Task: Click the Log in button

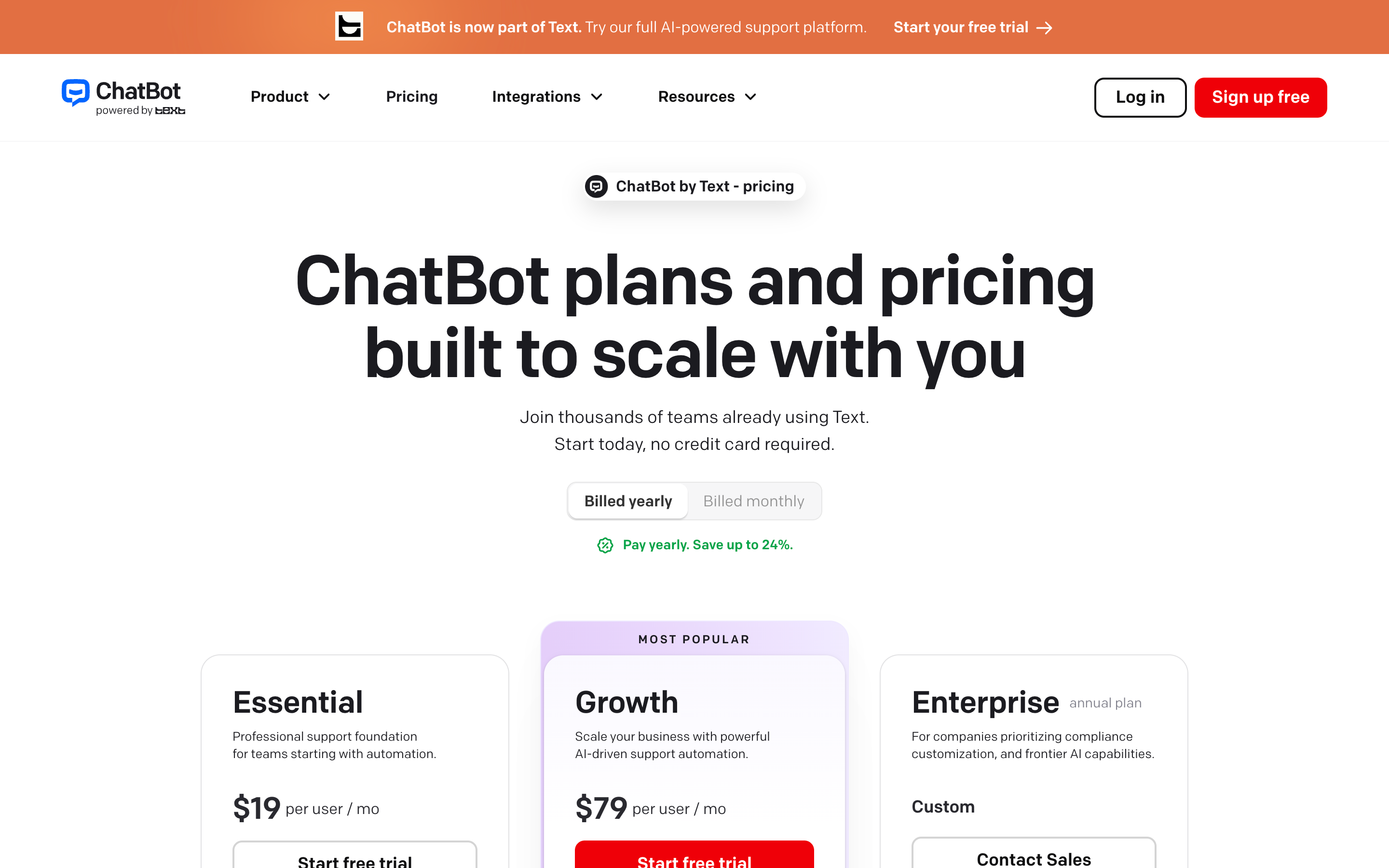Action: point(1140,97)
